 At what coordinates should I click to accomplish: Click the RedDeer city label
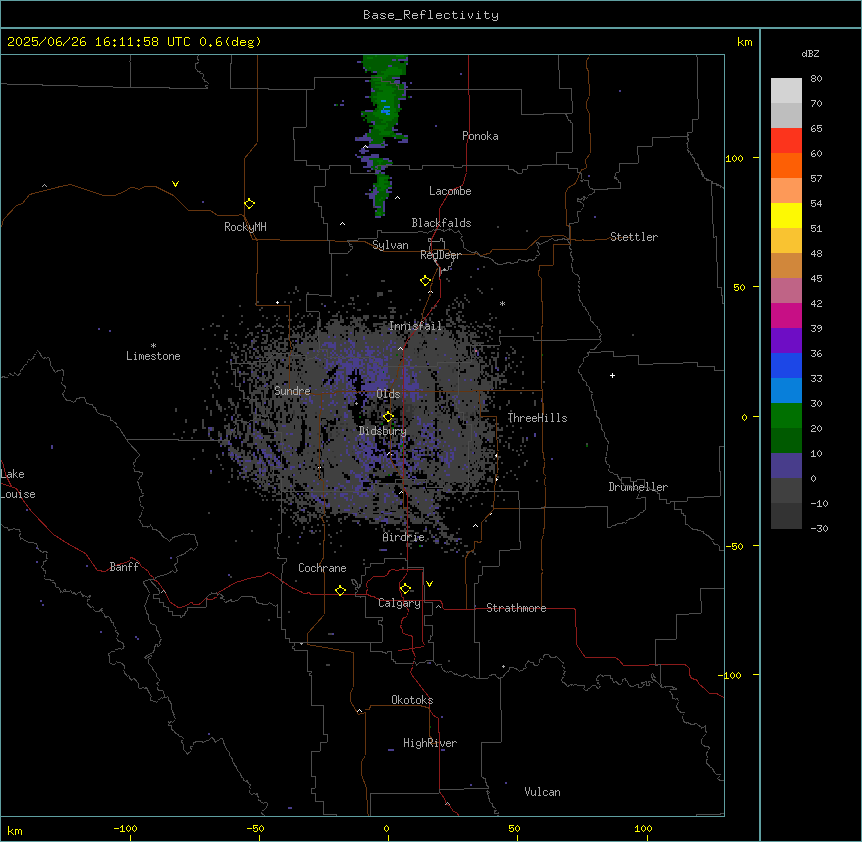click(440, 255)
